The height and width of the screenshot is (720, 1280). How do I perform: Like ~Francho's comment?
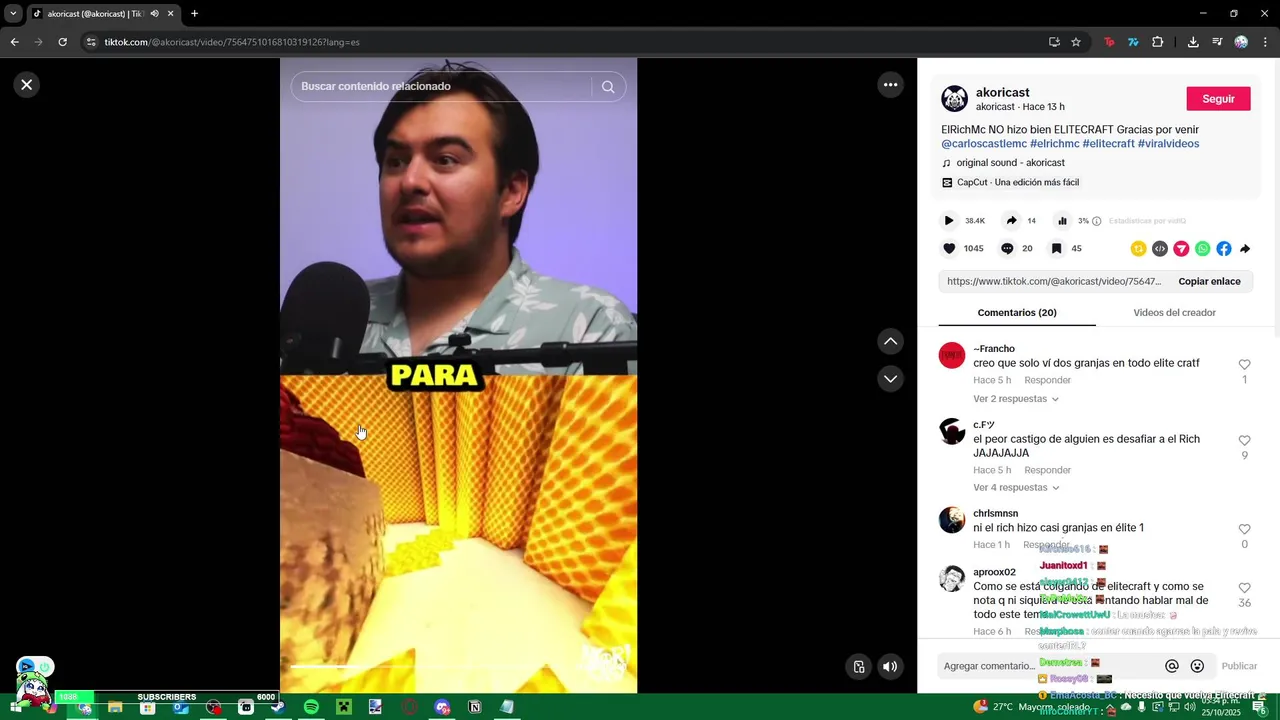(x=1244, y=365)
